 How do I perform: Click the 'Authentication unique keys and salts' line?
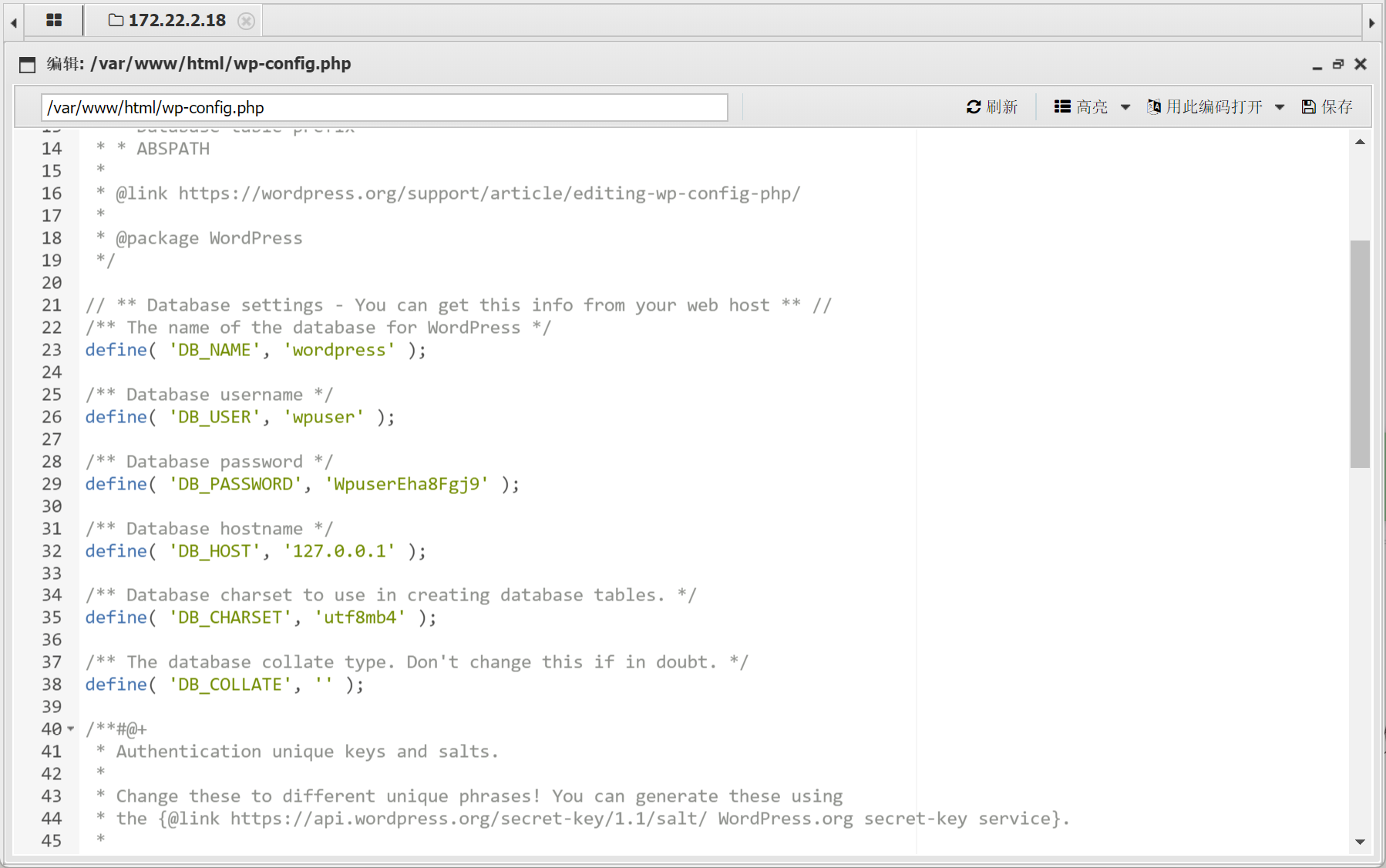tap(307, 752)
